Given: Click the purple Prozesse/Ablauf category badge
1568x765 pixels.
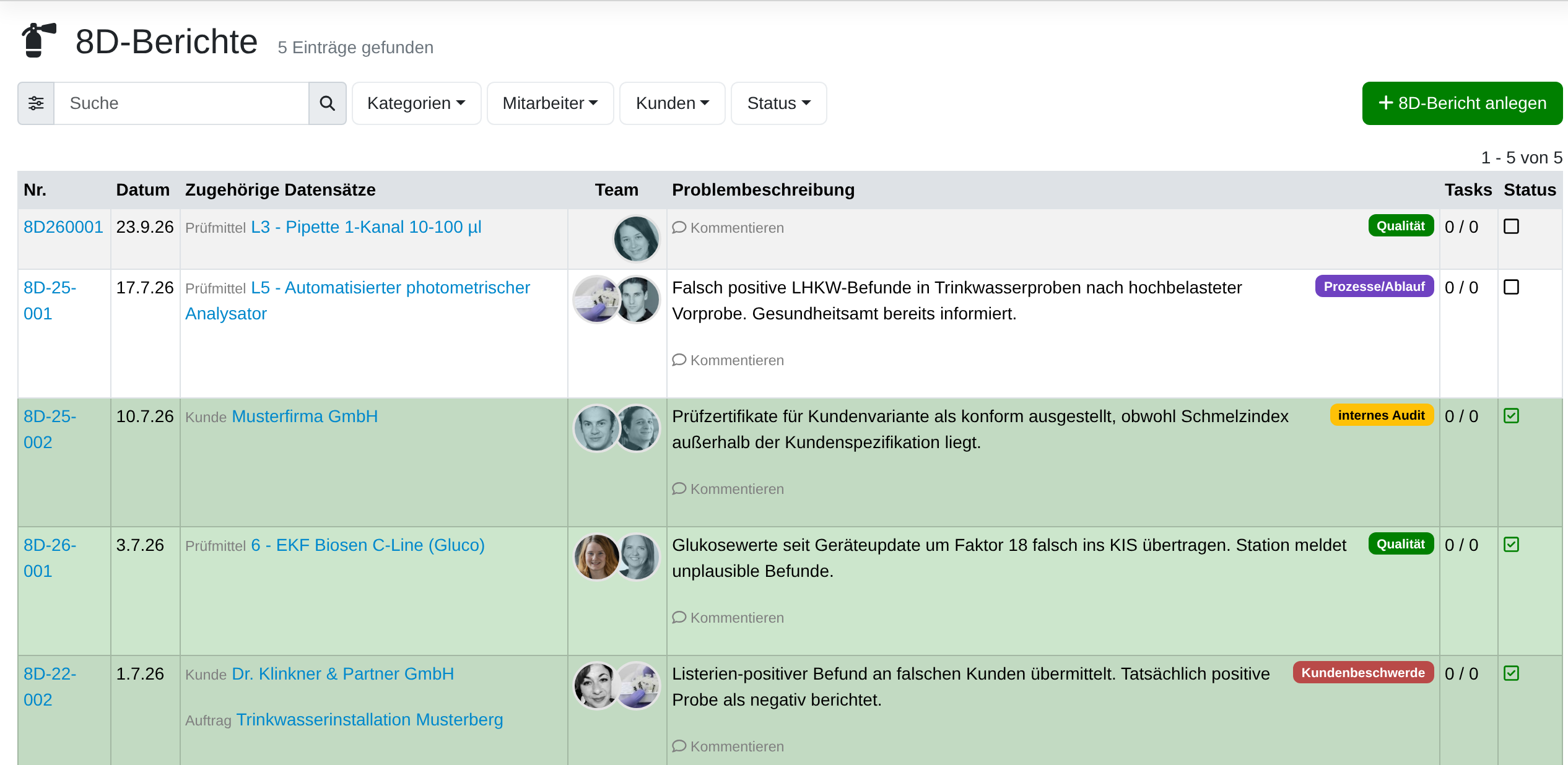Looking at the screenshot, I should click(x=1374, y=287).
